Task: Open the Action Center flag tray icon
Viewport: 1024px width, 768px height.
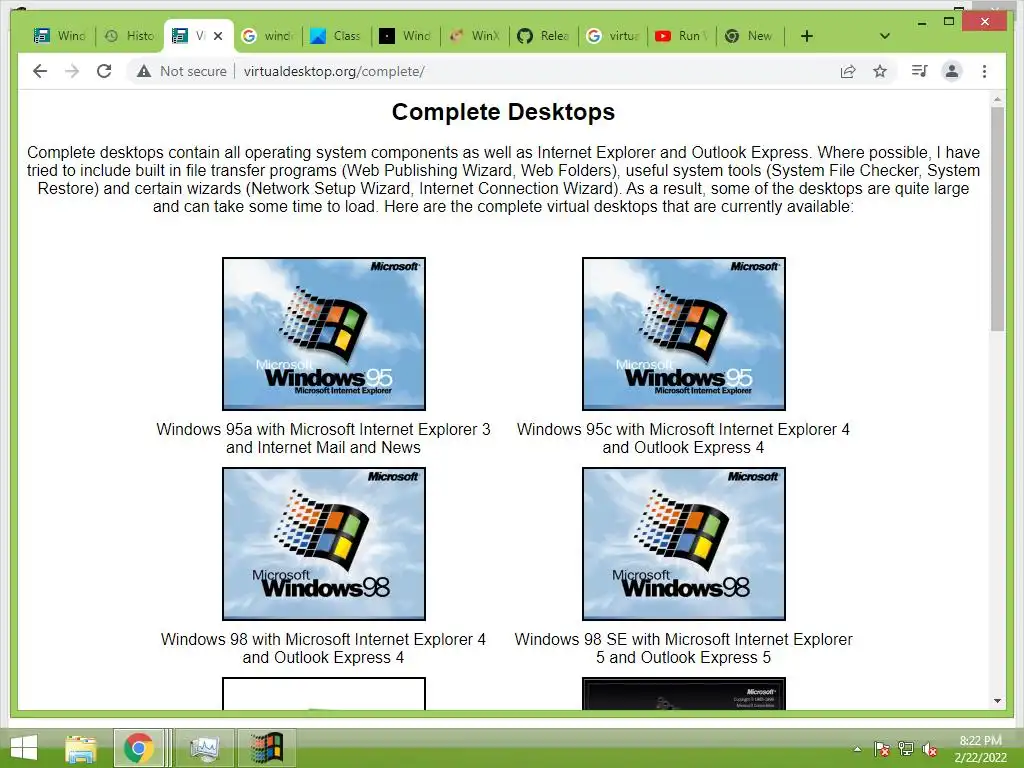Action: click(x=881, y=749)
